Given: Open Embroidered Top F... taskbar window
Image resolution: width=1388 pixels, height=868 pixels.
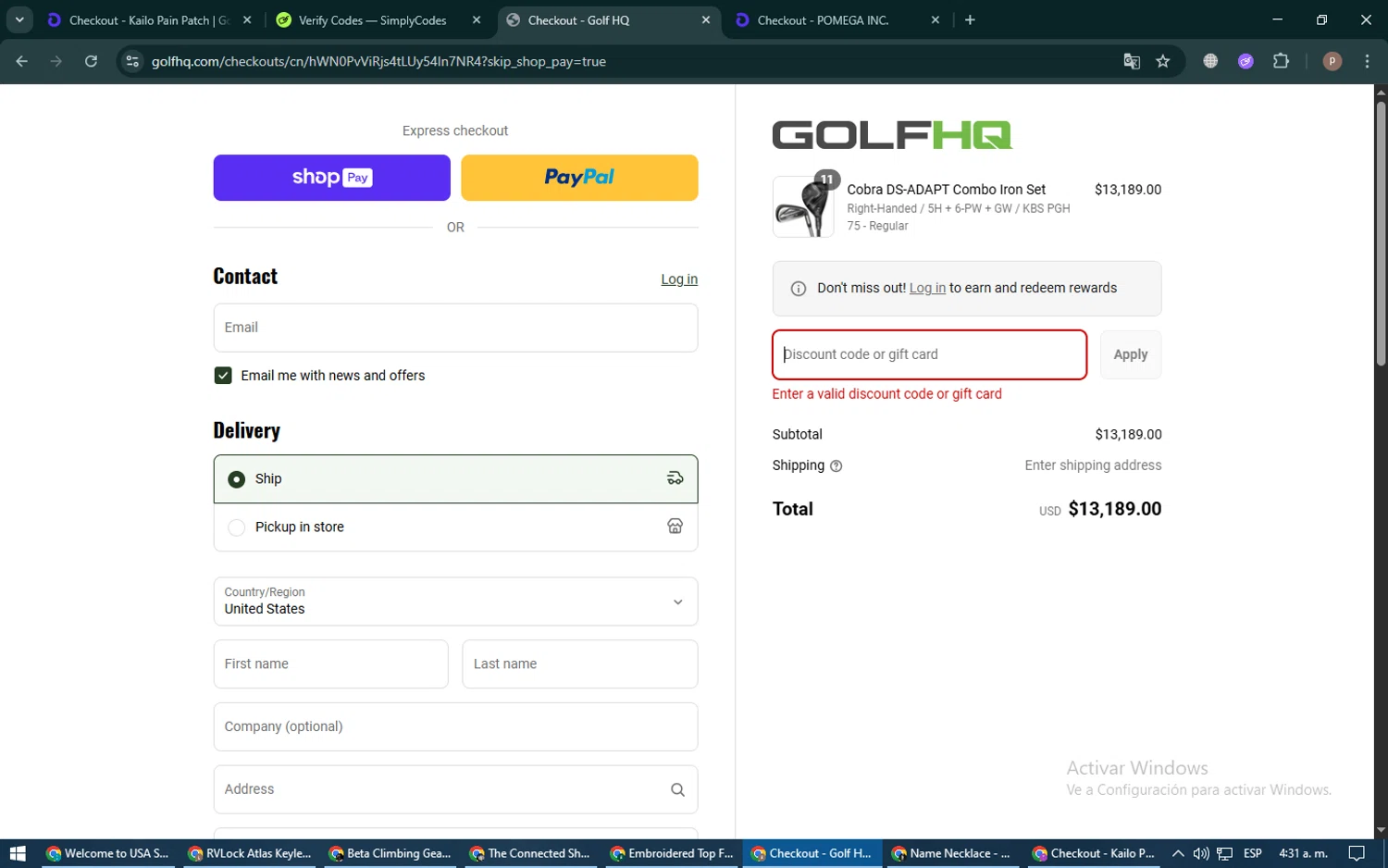Looking at the screenshot, I should (x=672, y=853).
